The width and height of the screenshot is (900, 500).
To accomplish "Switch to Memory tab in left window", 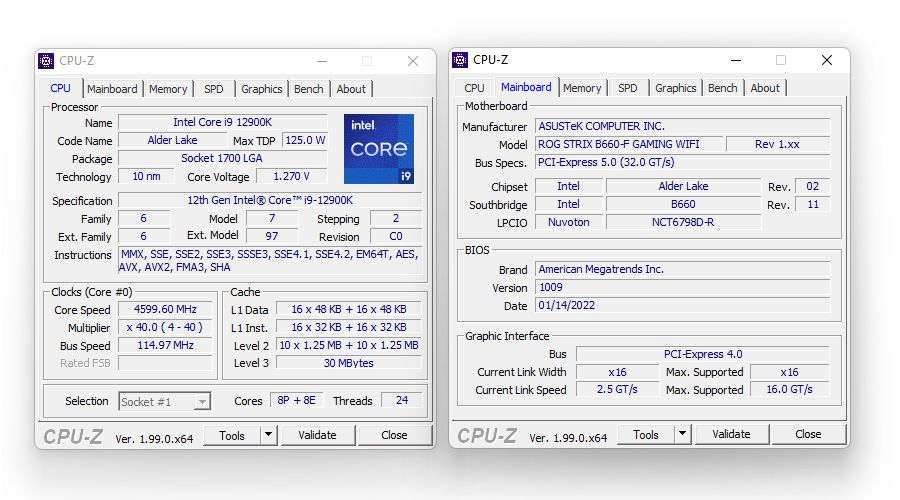I will [x=168, y=89].
